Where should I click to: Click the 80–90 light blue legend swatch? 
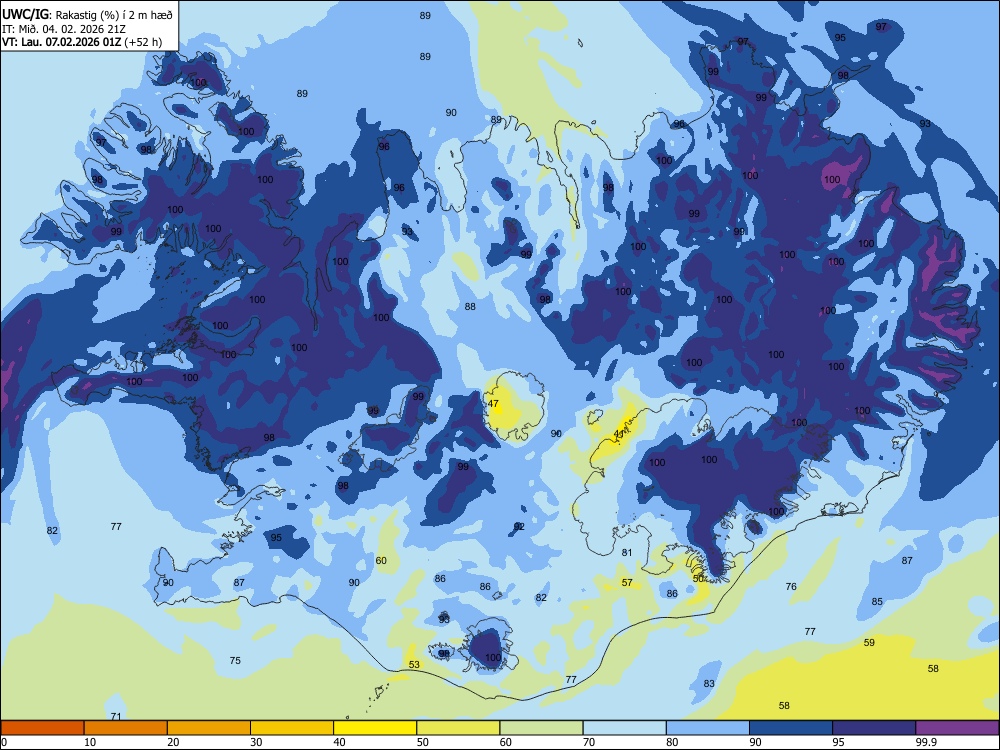708,728
